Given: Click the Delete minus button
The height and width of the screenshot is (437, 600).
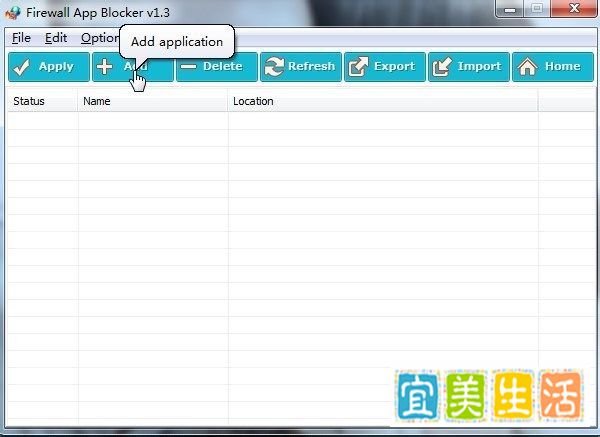Looking at the screenshot, I should click(x=217, y=67).
